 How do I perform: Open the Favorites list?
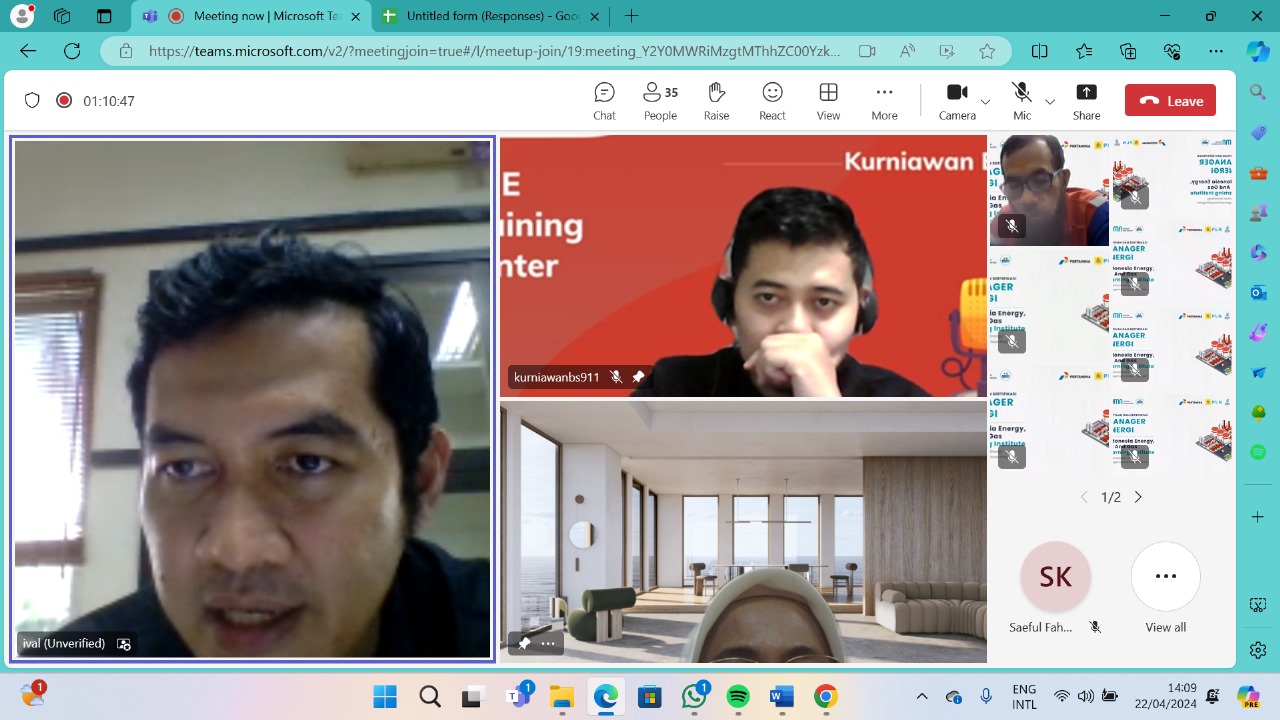(1084, 51)
